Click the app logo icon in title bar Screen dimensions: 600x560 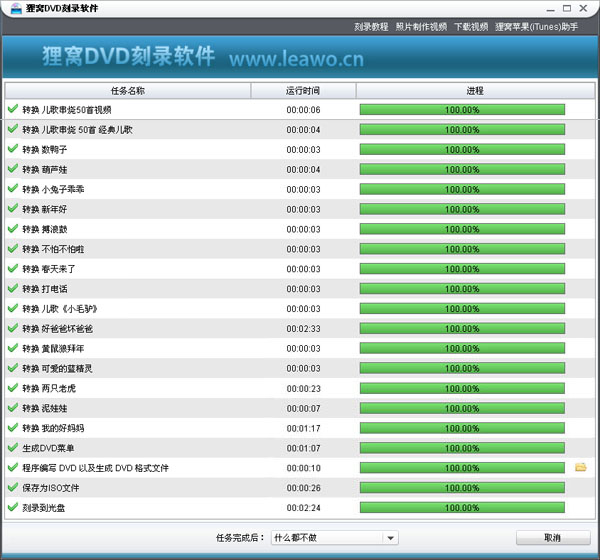(x=16, y=8)
